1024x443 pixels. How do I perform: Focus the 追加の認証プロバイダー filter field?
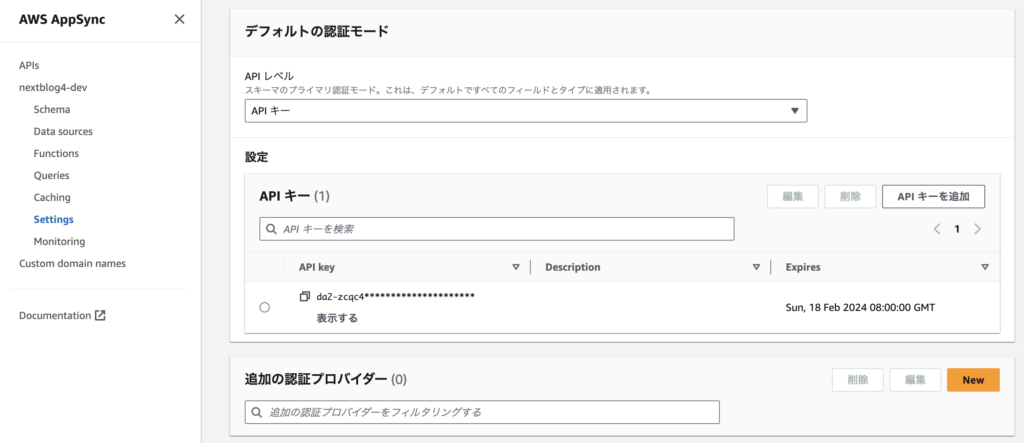click(x=482, y=412)
